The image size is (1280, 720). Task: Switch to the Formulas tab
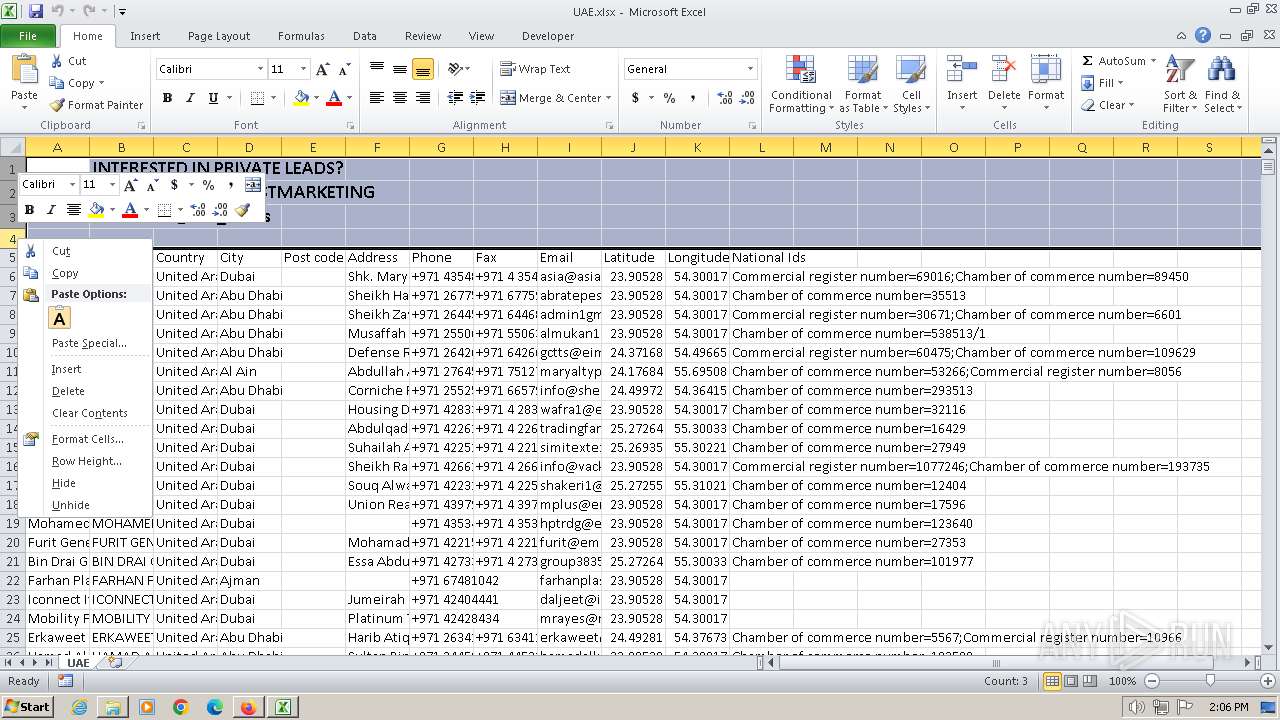[301, 36]
